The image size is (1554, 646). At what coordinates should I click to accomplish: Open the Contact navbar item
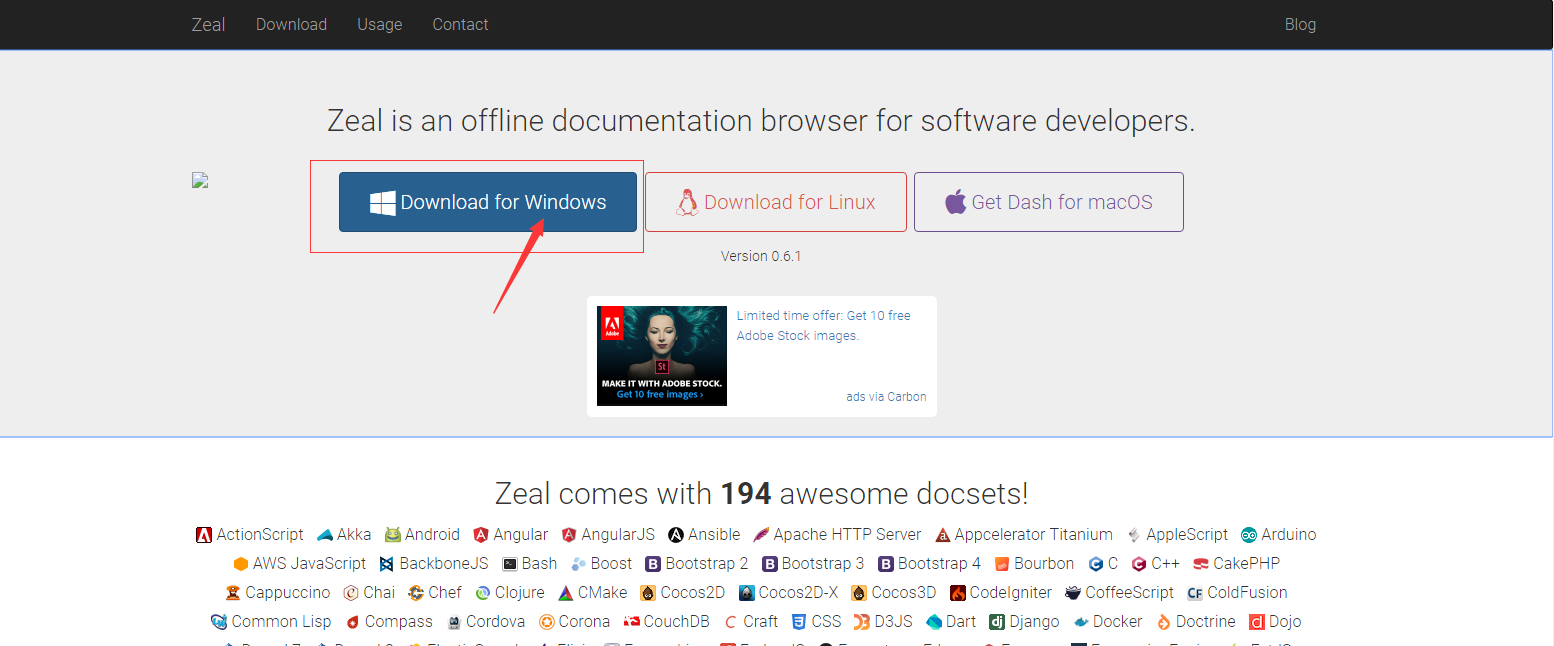coord(460,24)
